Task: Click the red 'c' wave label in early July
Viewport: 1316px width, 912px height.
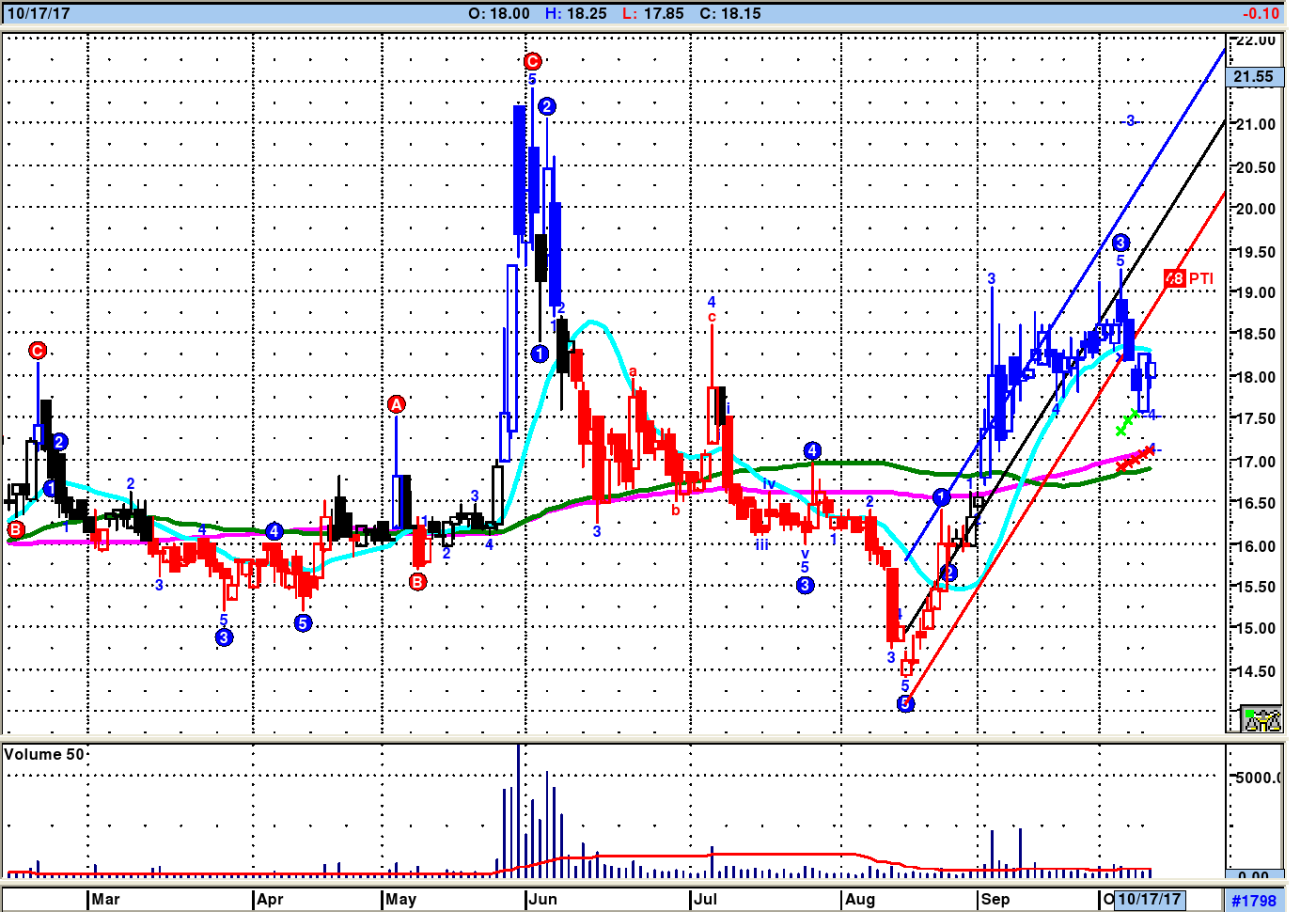Action: (712, 317)
